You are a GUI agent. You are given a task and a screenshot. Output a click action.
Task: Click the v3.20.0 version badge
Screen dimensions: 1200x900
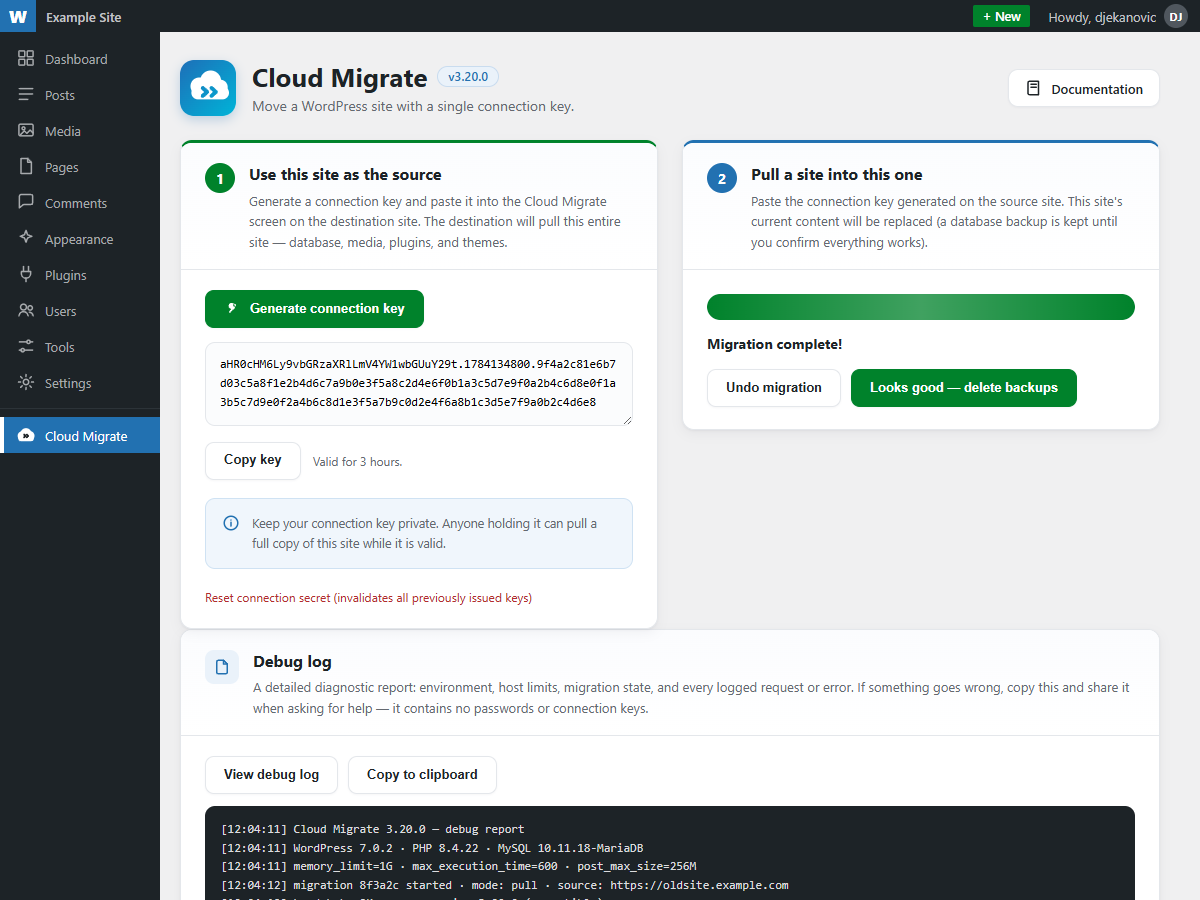click(x=468, y=77)
